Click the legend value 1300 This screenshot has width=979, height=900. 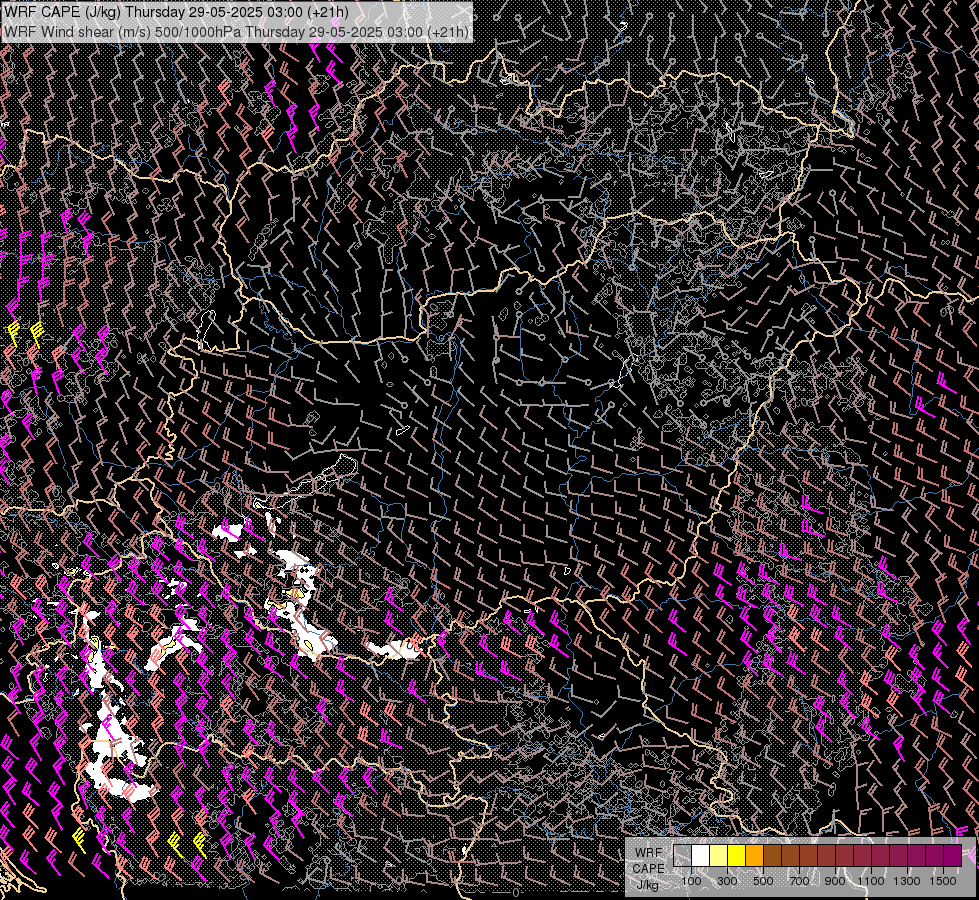pos(907,881)
